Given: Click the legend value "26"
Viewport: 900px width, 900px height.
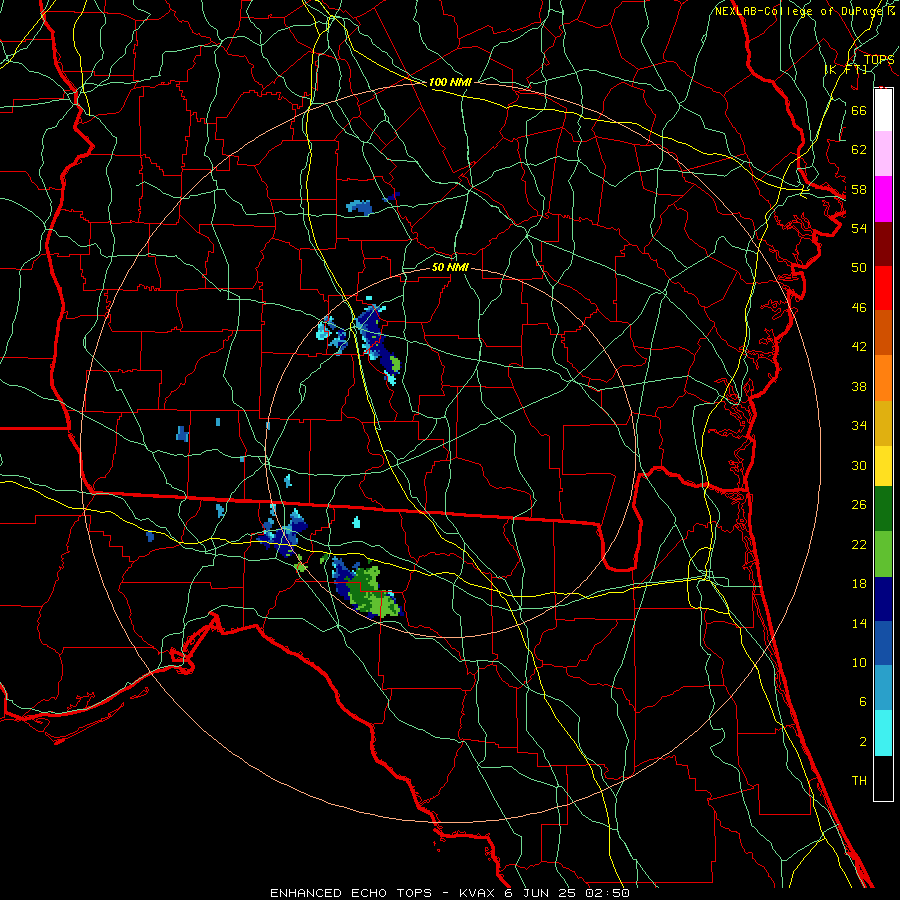Looking at the screenshot, I should coord(859,505).
